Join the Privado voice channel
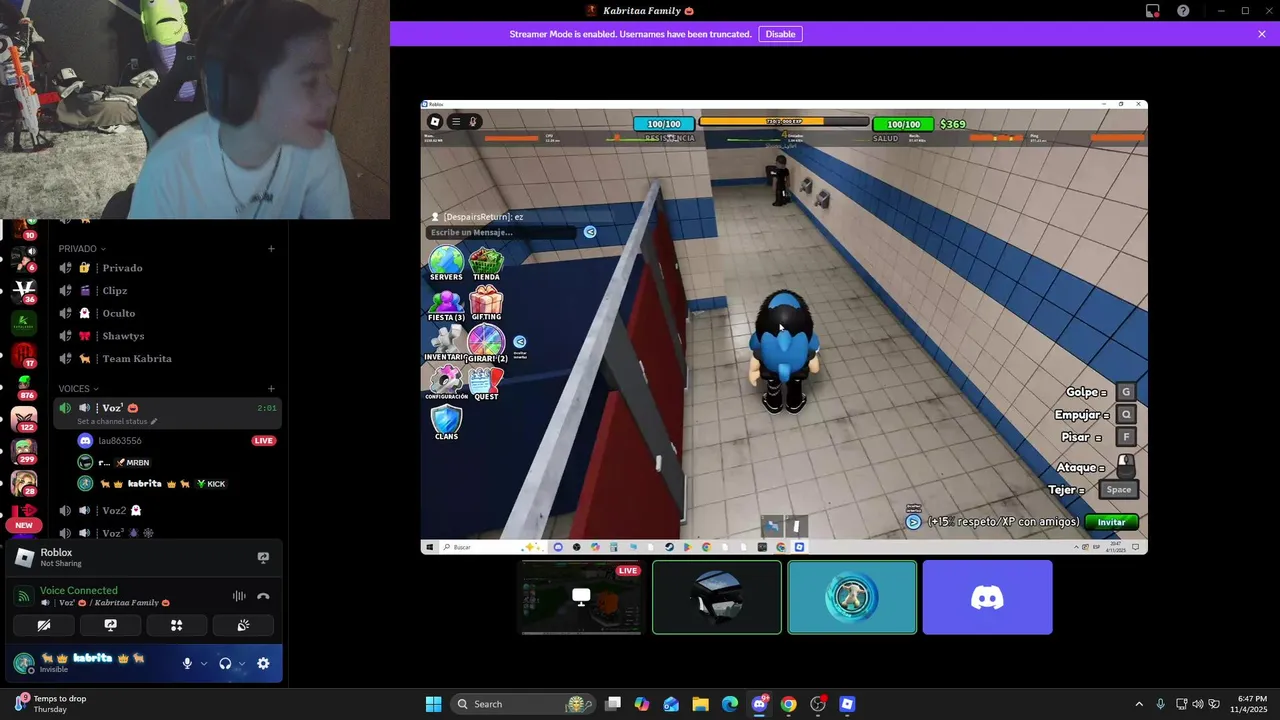The height and width of the screenshot is (720, 1280). point(168,268)
